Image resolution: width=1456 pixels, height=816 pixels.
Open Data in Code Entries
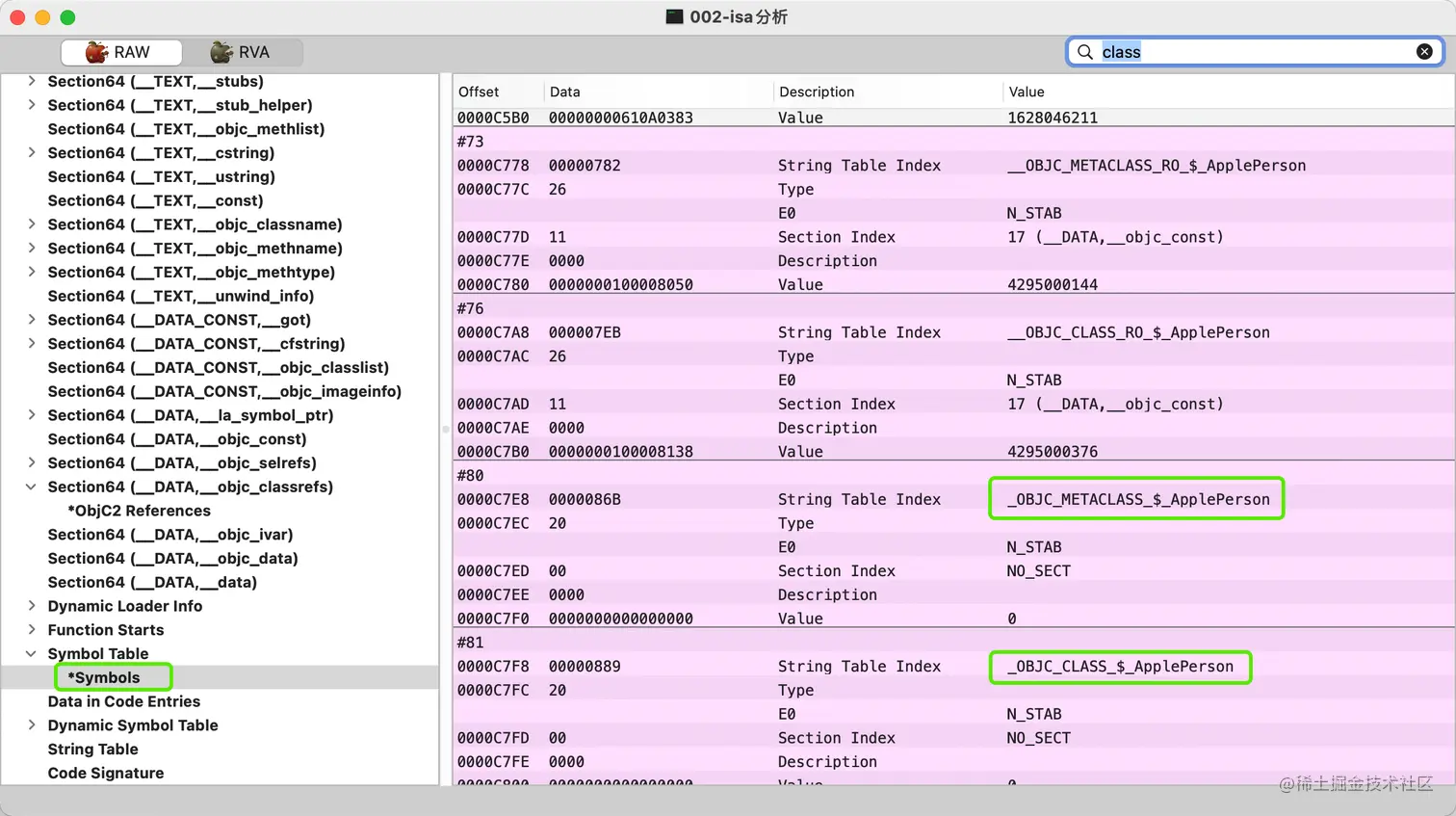(x=124, y=701)
